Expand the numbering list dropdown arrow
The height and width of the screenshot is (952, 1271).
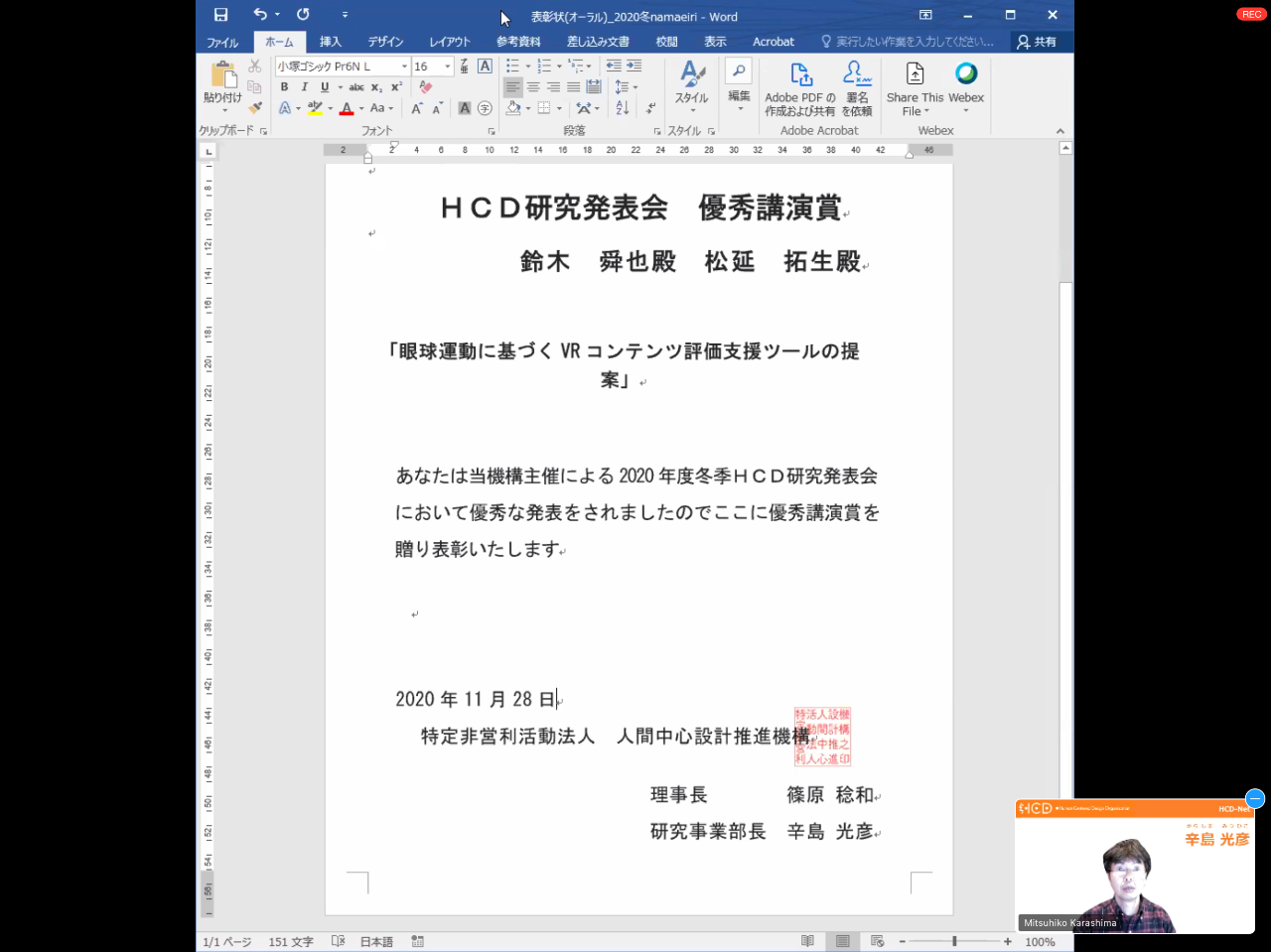[559, 67]
